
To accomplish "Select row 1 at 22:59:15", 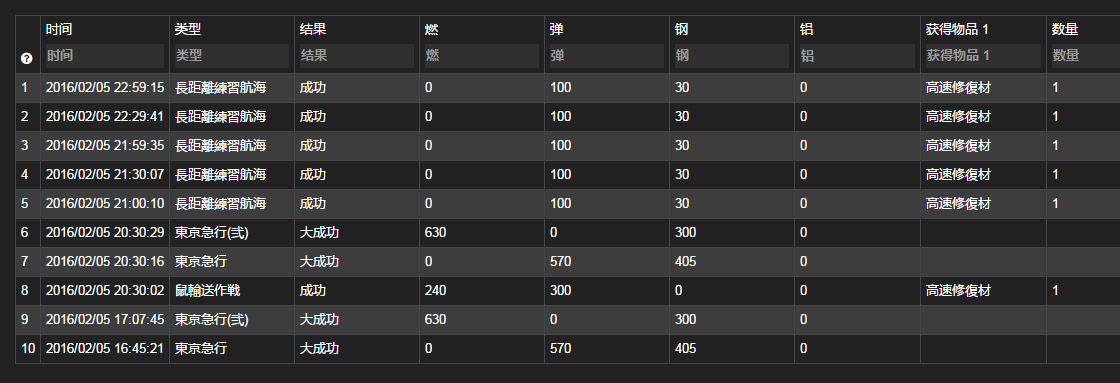I will 568,88.
